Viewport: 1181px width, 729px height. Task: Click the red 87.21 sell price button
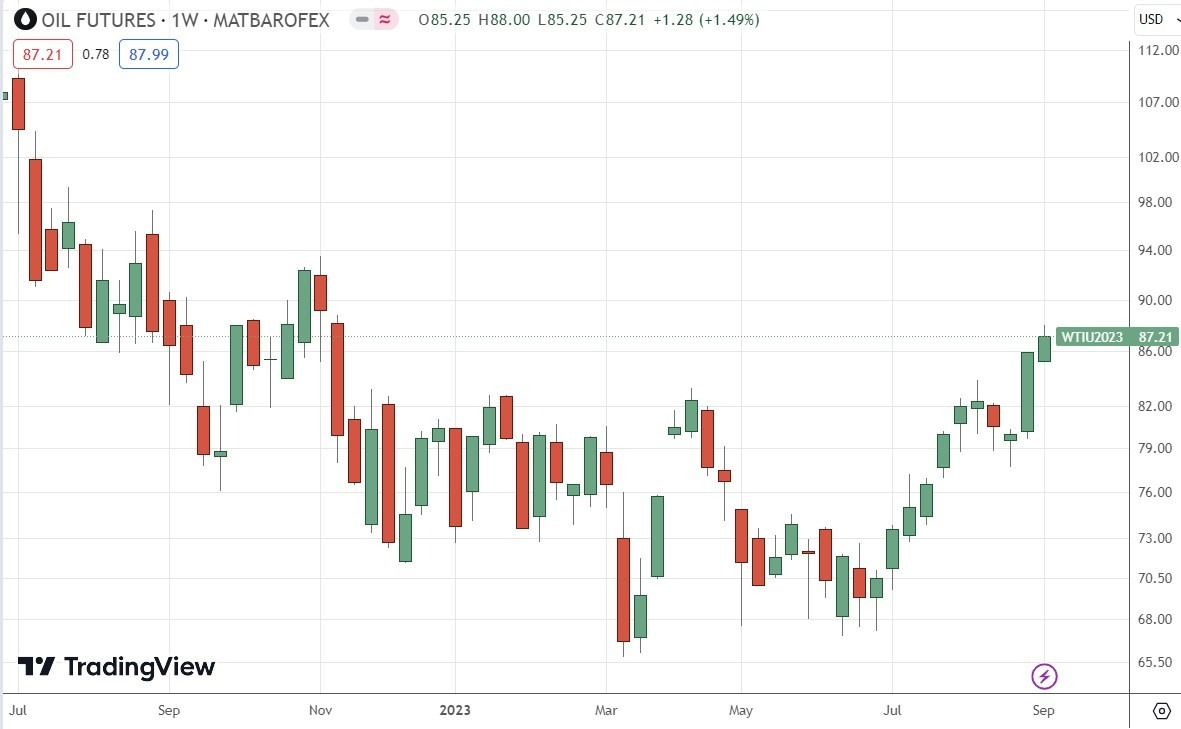[x=41, y=54]
